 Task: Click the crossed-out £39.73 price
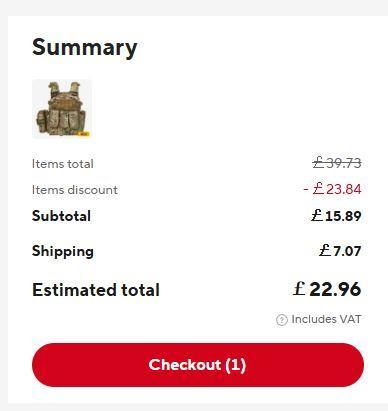(x=337, y=163)
